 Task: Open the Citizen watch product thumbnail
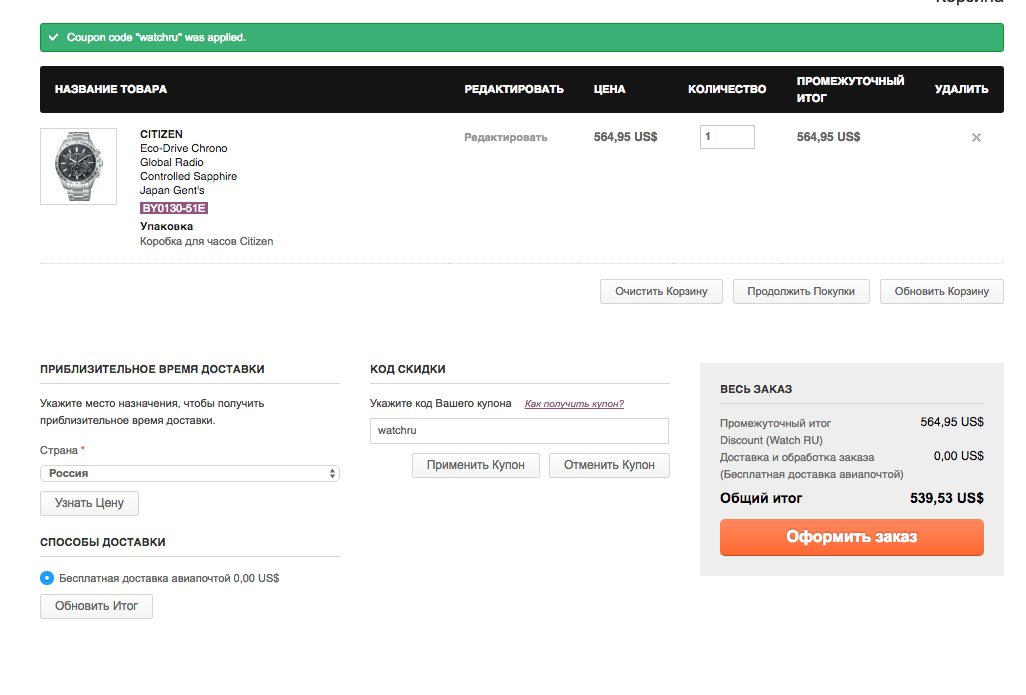click(79, 166)
